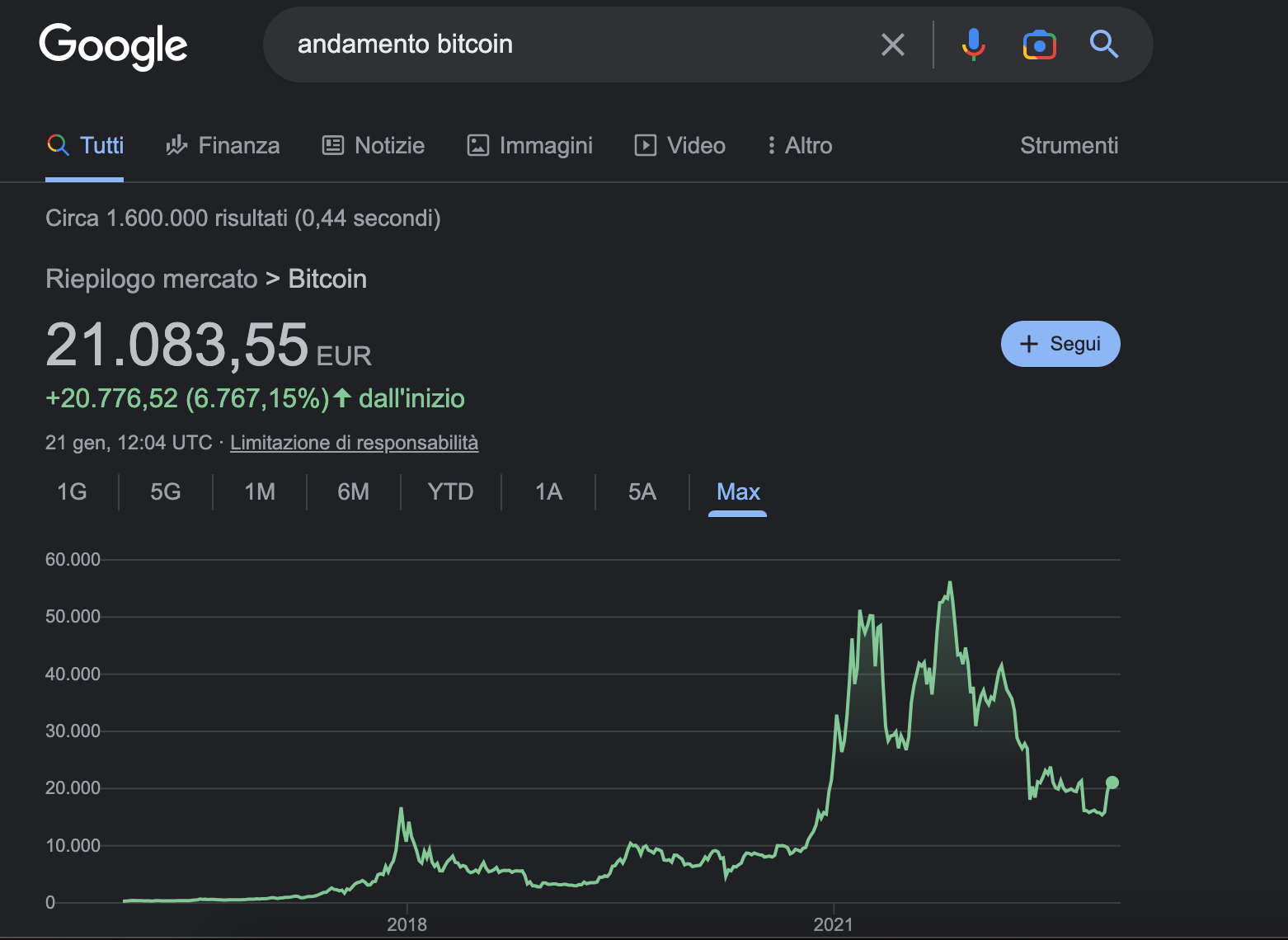Start voice search with the microphone icon

pos(974,45)
